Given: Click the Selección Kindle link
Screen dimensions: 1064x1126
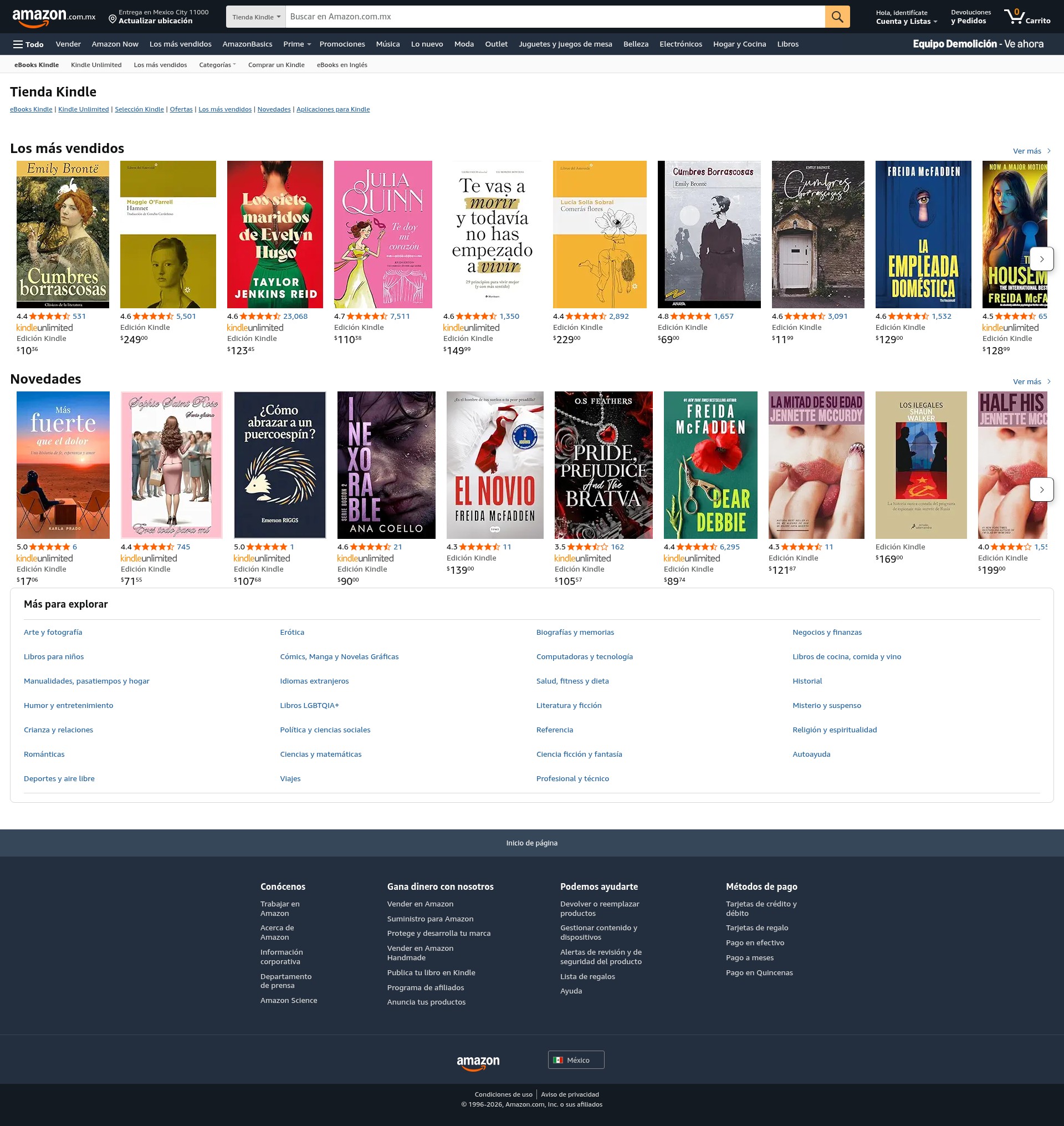Looking at the screenshot, I should click(x=139, y=110).
